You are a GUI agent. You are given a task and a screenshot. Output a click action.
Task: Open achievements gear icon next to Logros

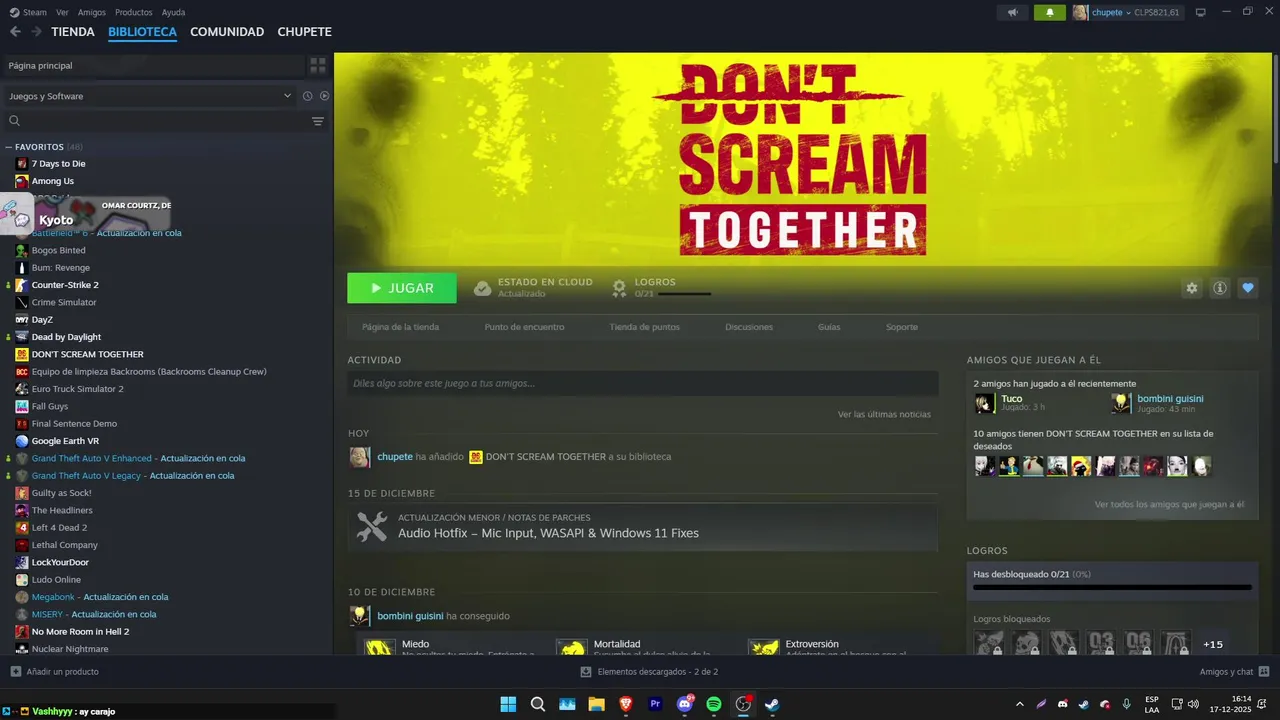619,288
